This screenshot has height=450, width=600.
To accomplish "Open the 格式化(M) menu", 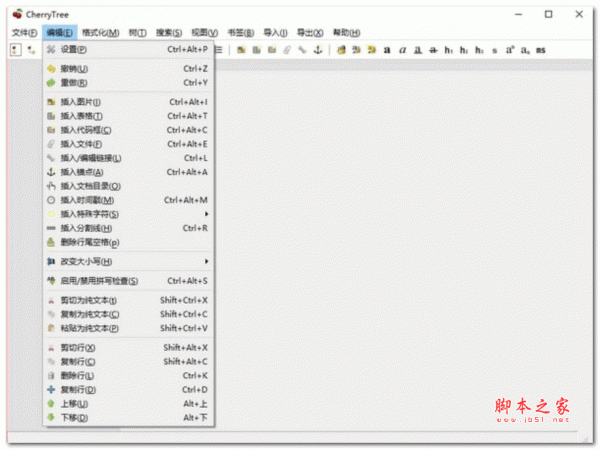I will [99, 32].
